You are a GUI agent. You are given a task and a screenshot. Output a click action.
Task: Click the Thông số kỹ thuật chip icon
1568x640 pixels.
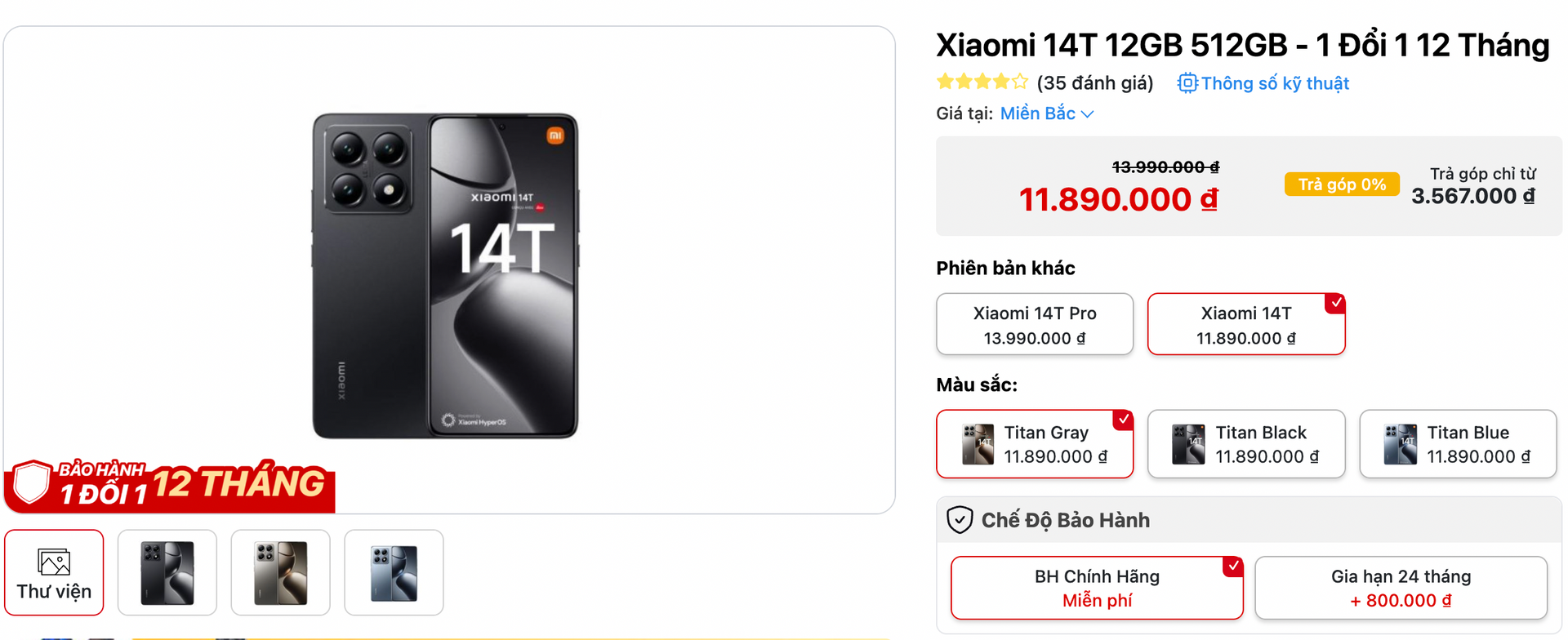pos(1187,83)
